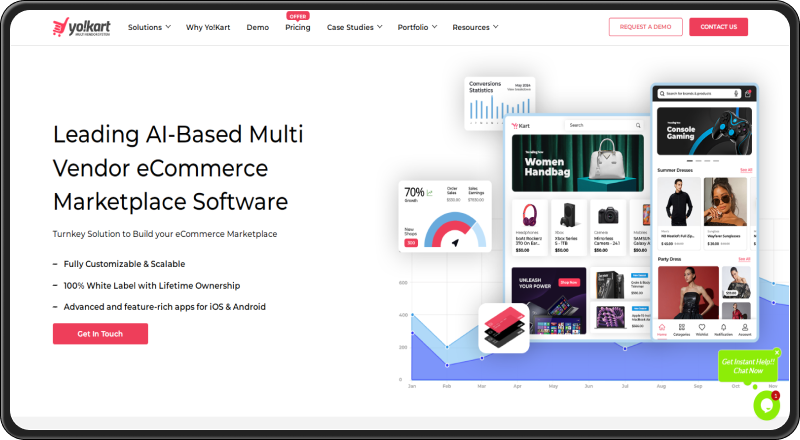
Task: Click the Contact Us button
Action: (718, 27)
